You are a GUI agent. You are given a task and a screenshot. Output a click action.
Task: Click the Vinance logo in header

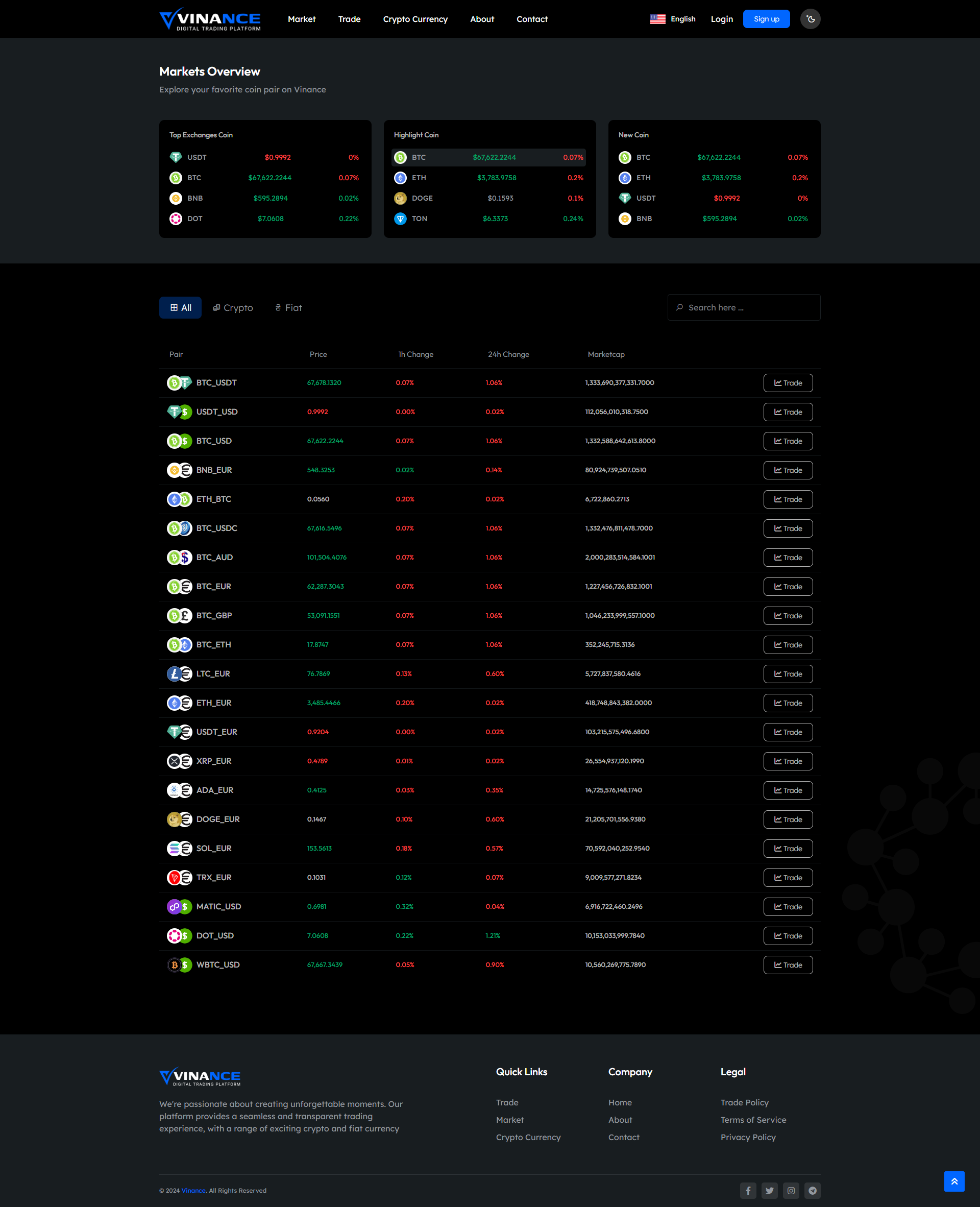point(210,19)
